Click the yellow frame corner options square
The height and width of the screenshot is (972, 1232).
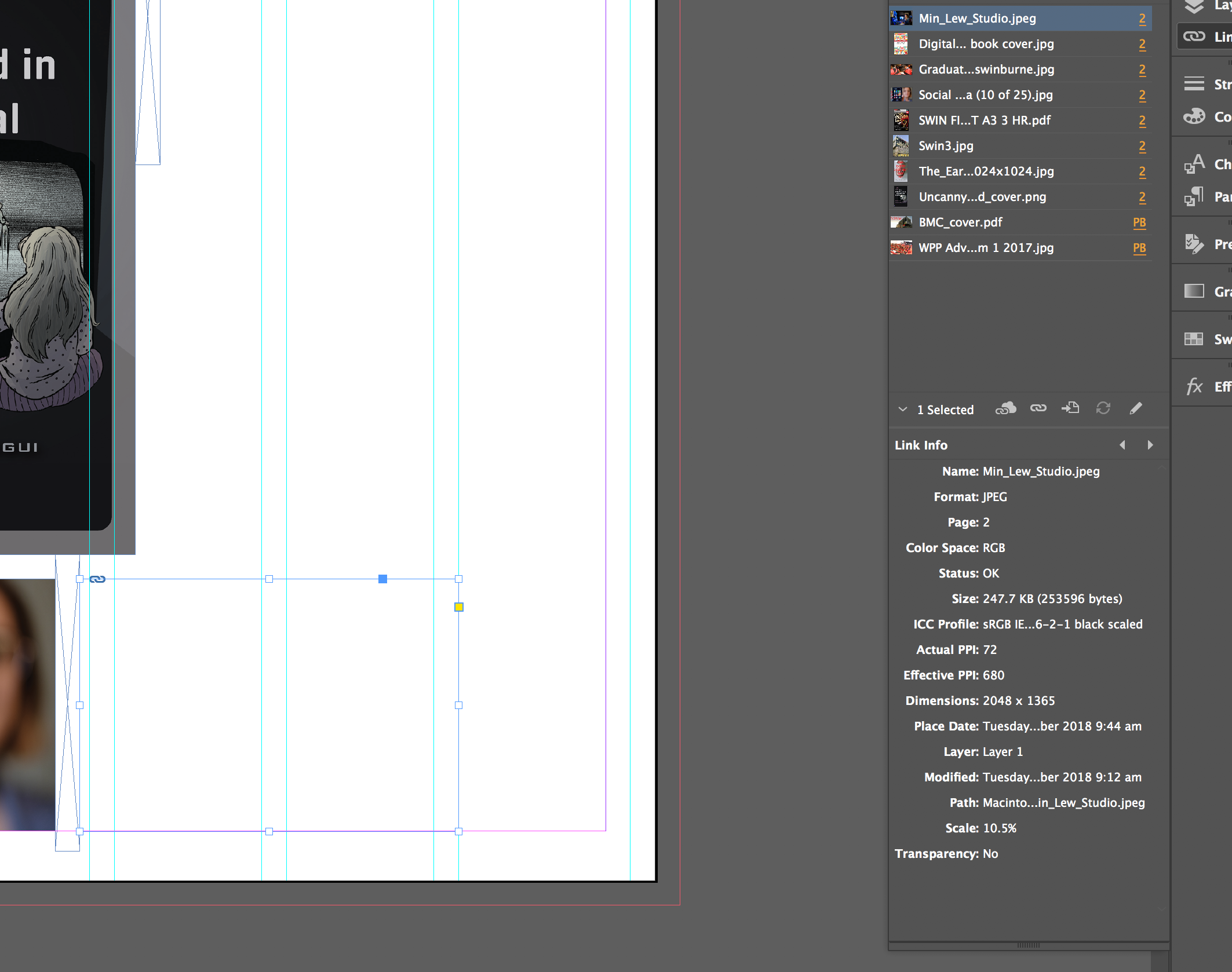click(x=459, y=607)
